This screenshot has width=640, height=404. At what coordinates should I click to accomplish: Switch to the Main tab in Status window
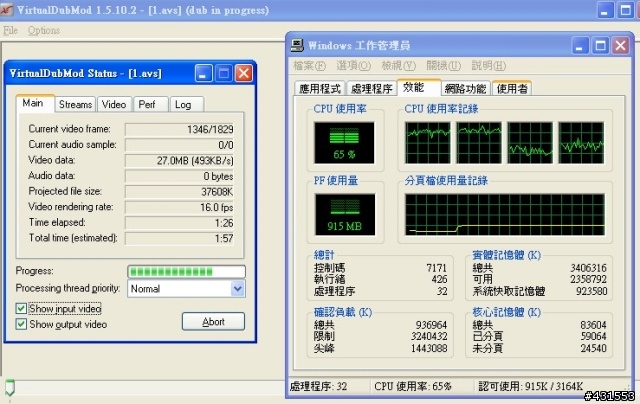pyautogui.click(x=33, y=103)
